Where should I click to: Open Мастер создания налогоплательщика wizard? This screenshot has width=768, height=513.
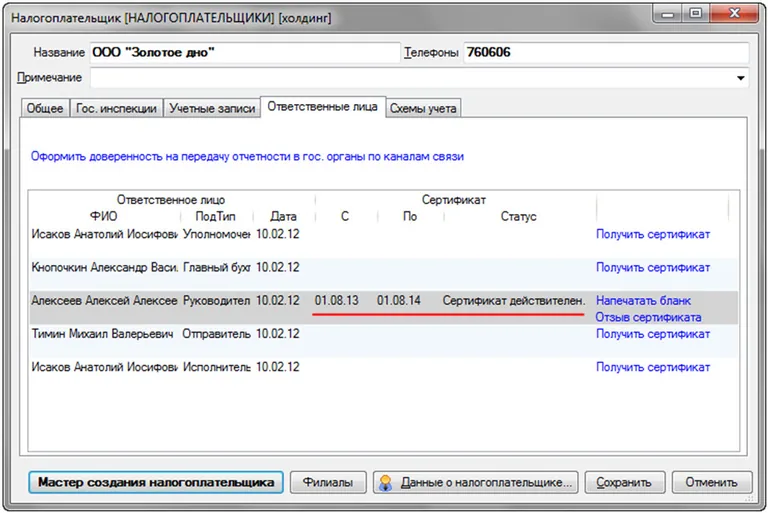[x=156, y=483]
